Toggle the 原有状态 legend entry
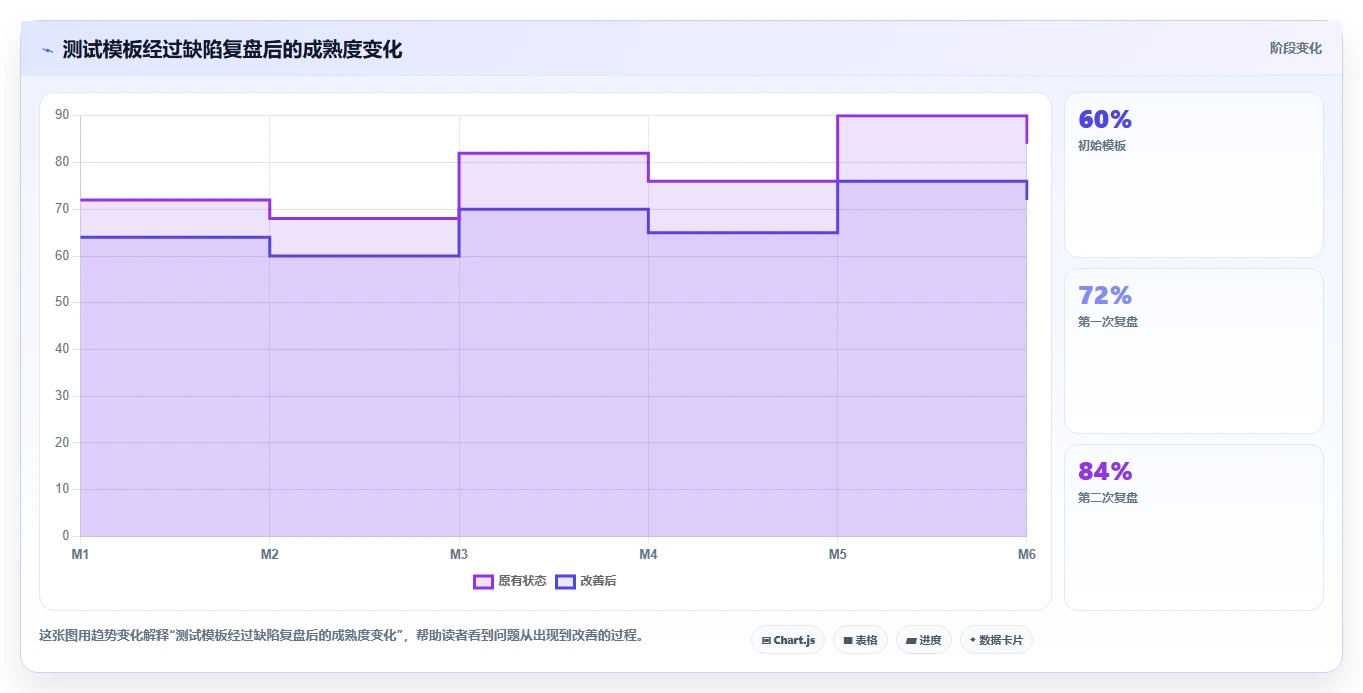This screenshot has height=693, width=1363. click(x=510, y=581)
